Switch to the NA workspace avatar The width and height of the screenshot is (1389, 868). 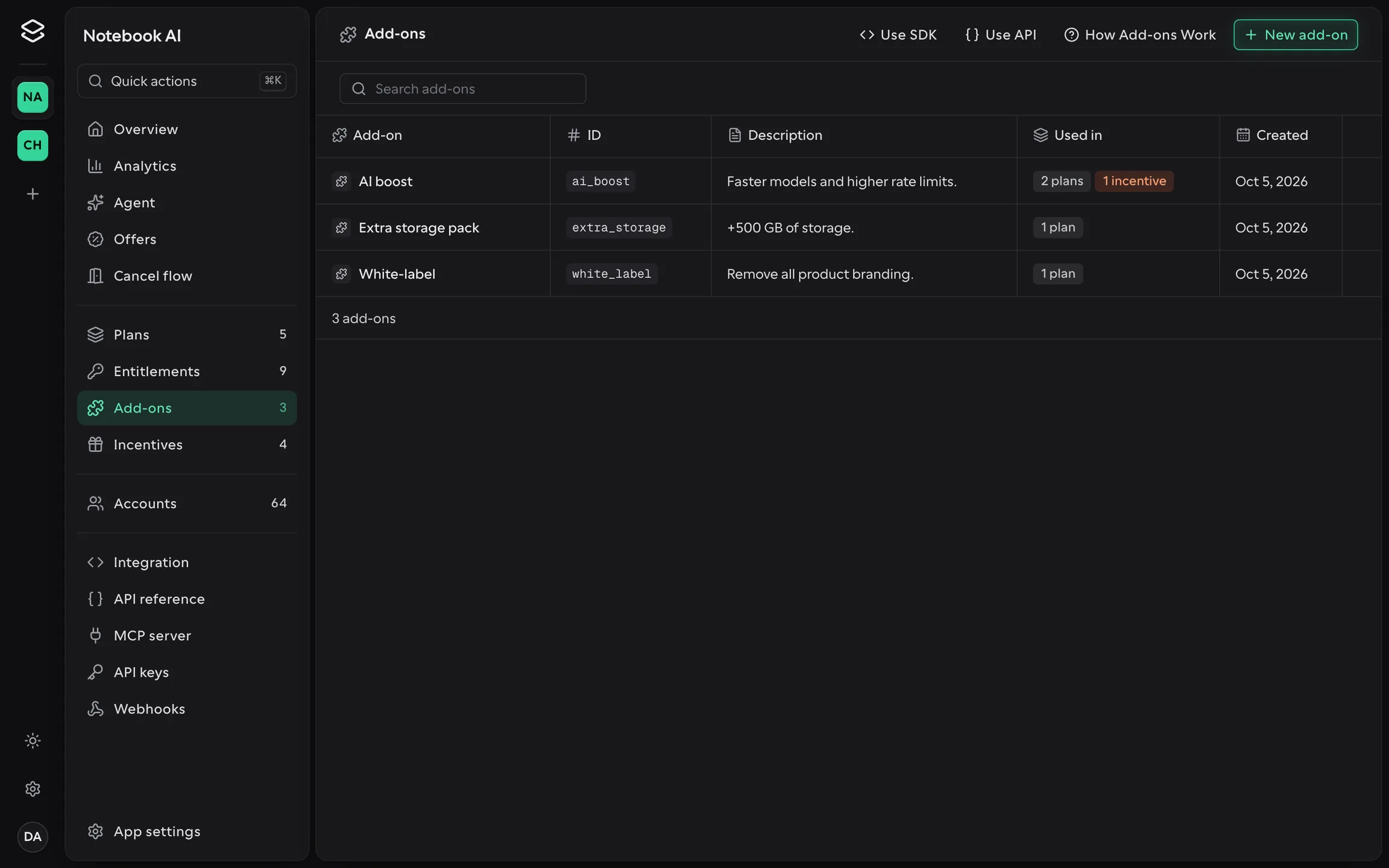[33, 97]
